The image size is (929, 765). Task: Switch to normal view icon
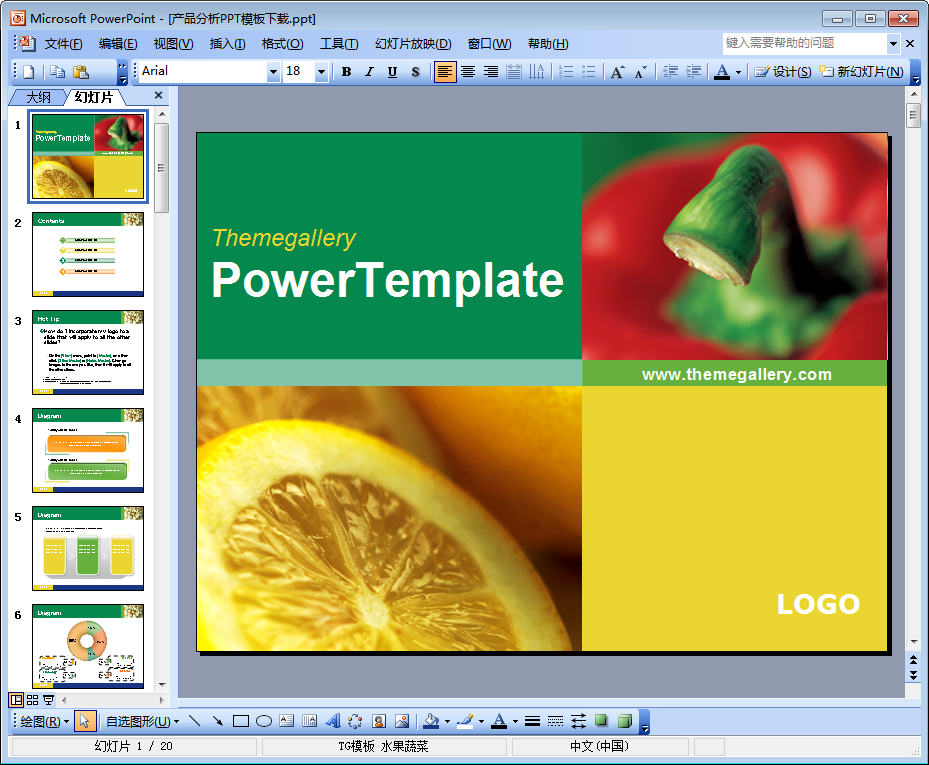point(16,700)
